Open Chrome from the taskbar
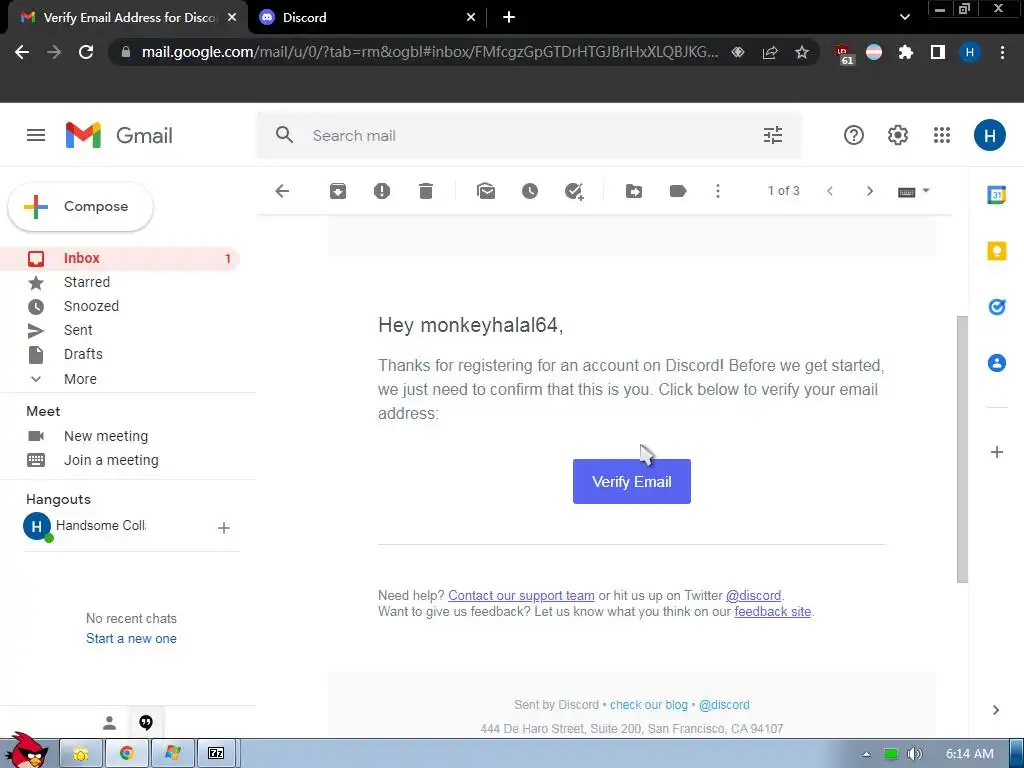The height and width of the screenshot is (768, 1024). [x=127, y=753]
